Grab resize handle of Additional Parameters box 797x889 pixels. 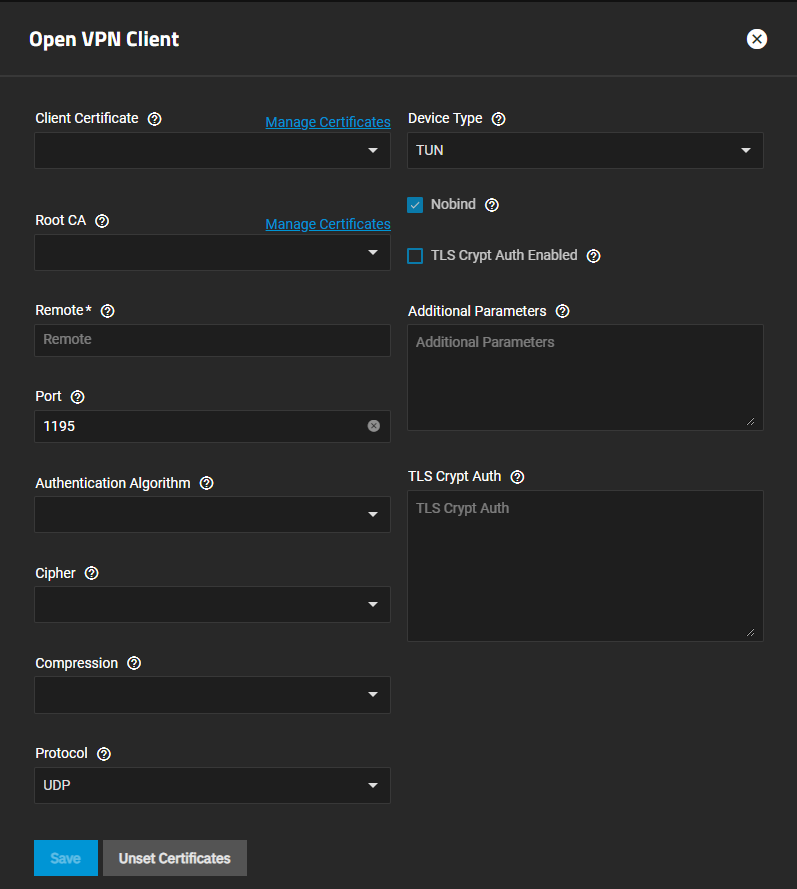pos(751,421)
